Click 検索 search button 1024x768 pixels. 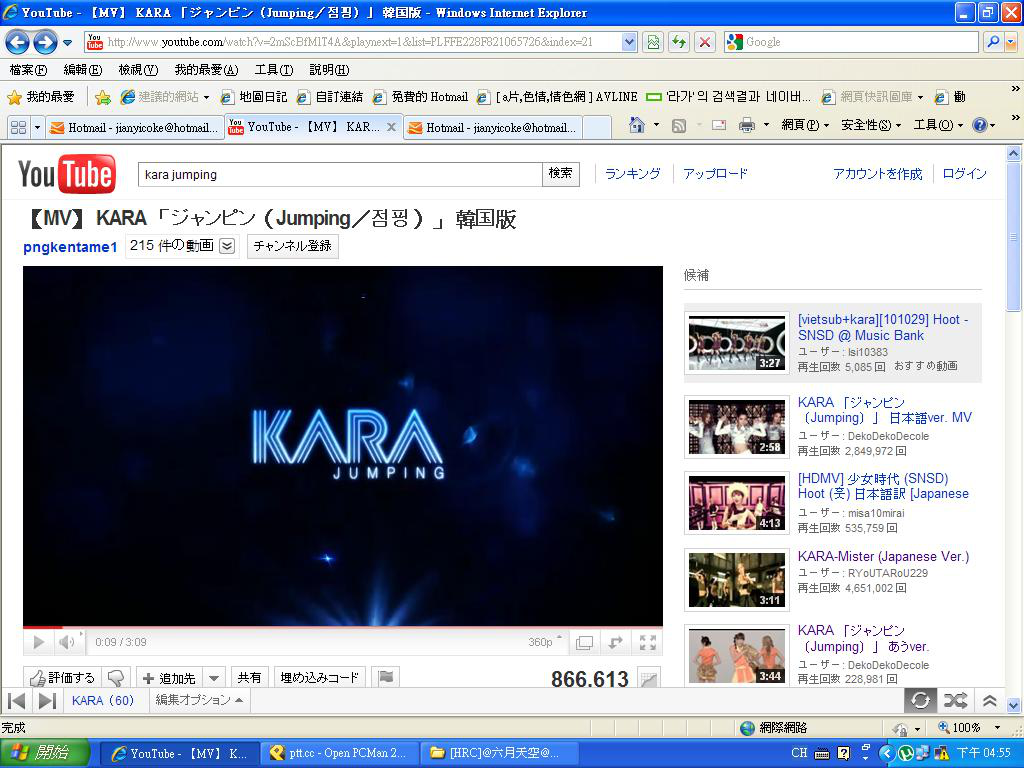pos(560,174)
